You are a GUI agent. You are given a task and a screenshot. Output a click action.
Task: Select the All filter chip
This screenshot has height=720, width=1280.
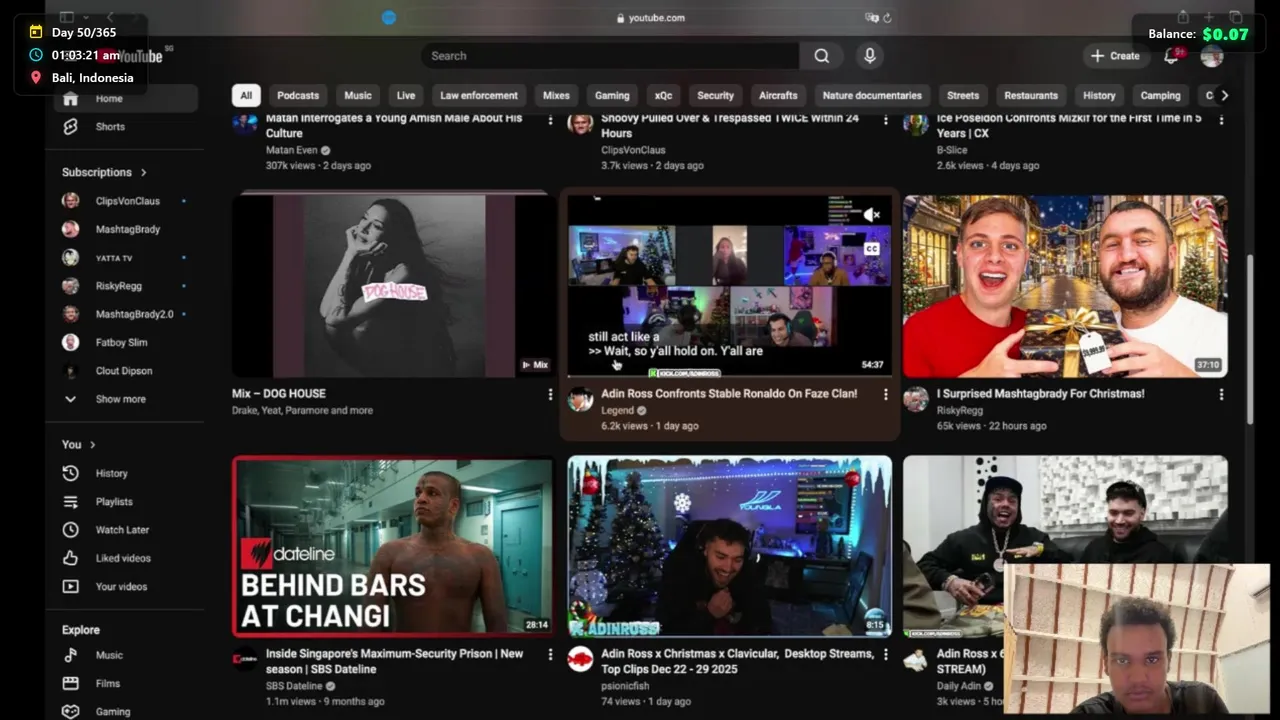pyautogui.click(x=246, y=96)
